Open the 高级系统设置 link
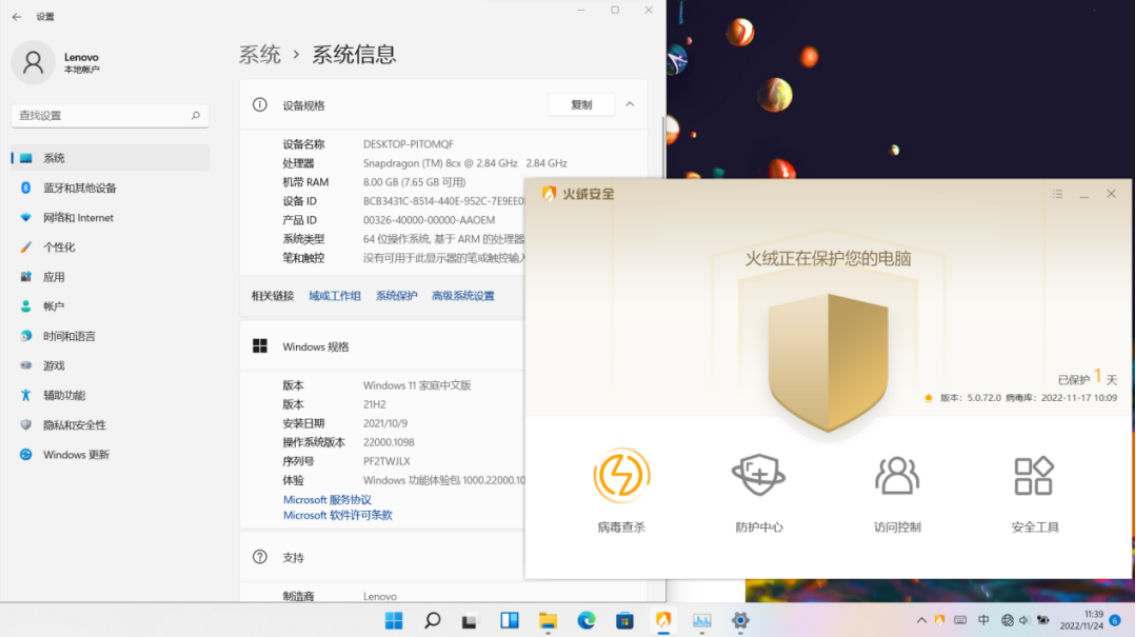 pos(463,296)
